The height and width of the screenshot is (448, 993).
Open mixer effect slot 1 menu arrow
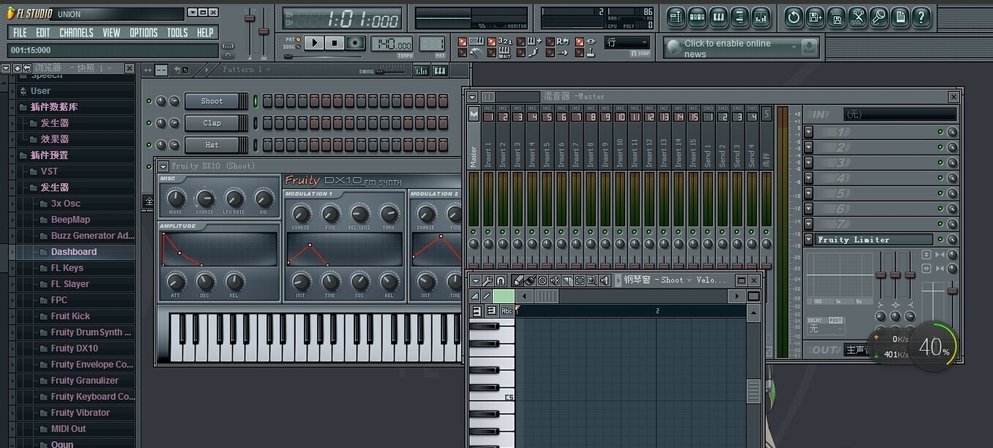(809, 132)
